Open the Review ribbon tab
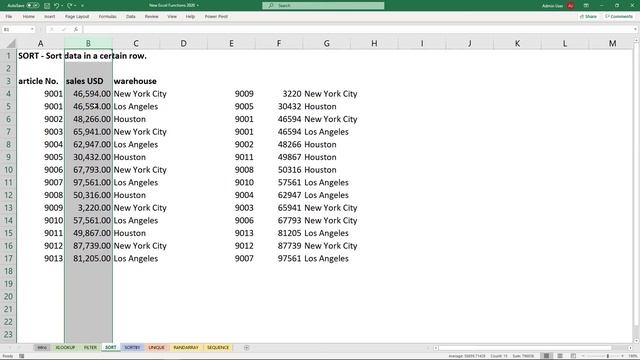The width and height of the screenshot is (640, 360). 151,17
